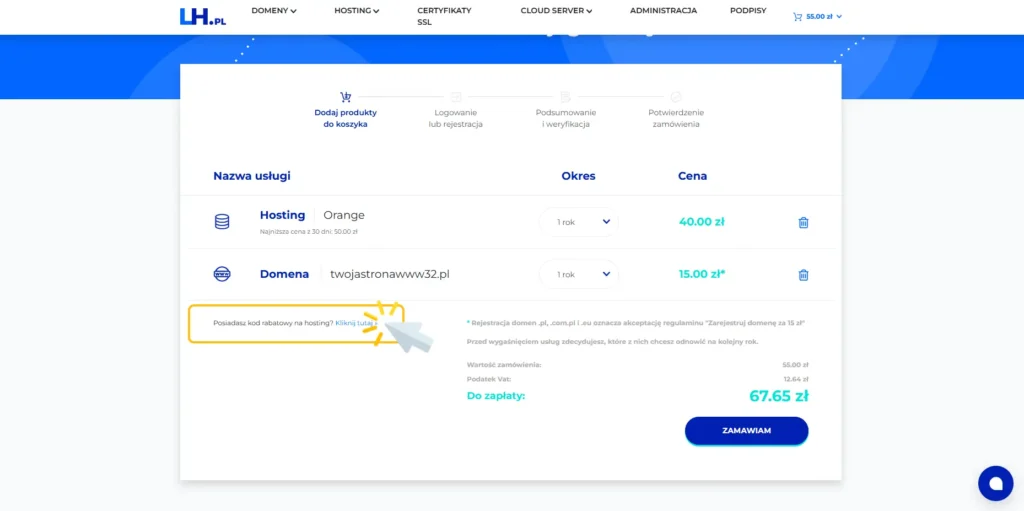Click the login step icon in progress bar
Viewport: 1024px width, 511px height.
pos(456,97)
